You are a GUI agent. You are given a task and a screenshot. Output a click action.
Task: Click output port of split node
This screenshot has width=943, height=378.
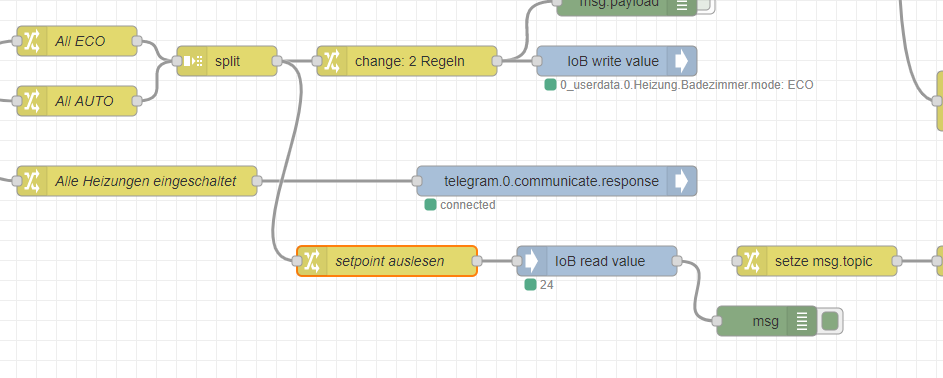(277, 61)
